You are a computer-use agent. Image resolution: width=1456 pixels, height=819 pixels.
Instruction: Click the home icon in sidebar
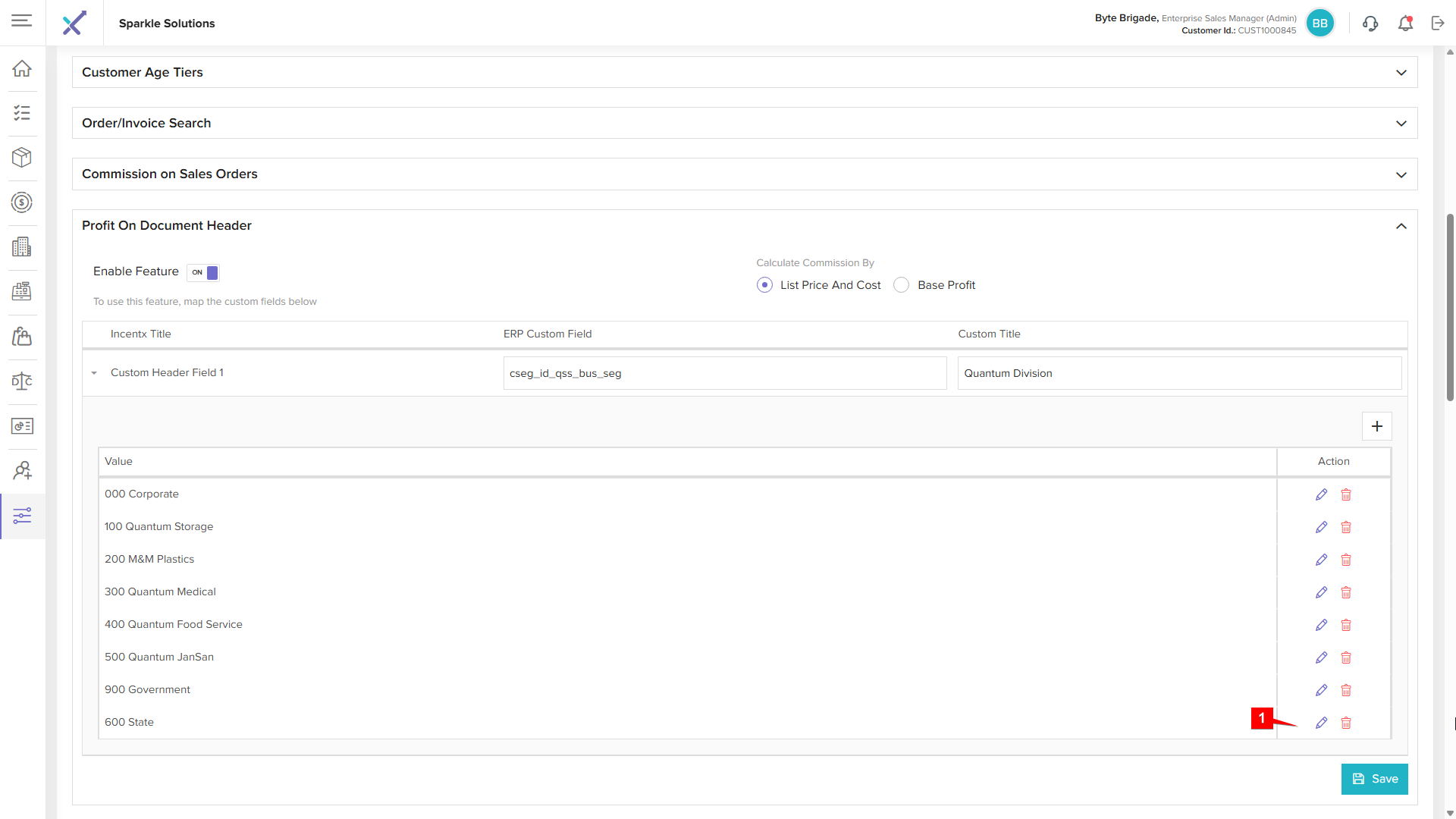[22, 68]
